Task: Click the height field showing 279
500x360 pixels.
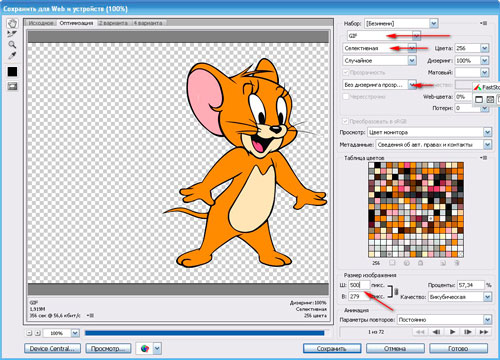Action: (359, 296)
